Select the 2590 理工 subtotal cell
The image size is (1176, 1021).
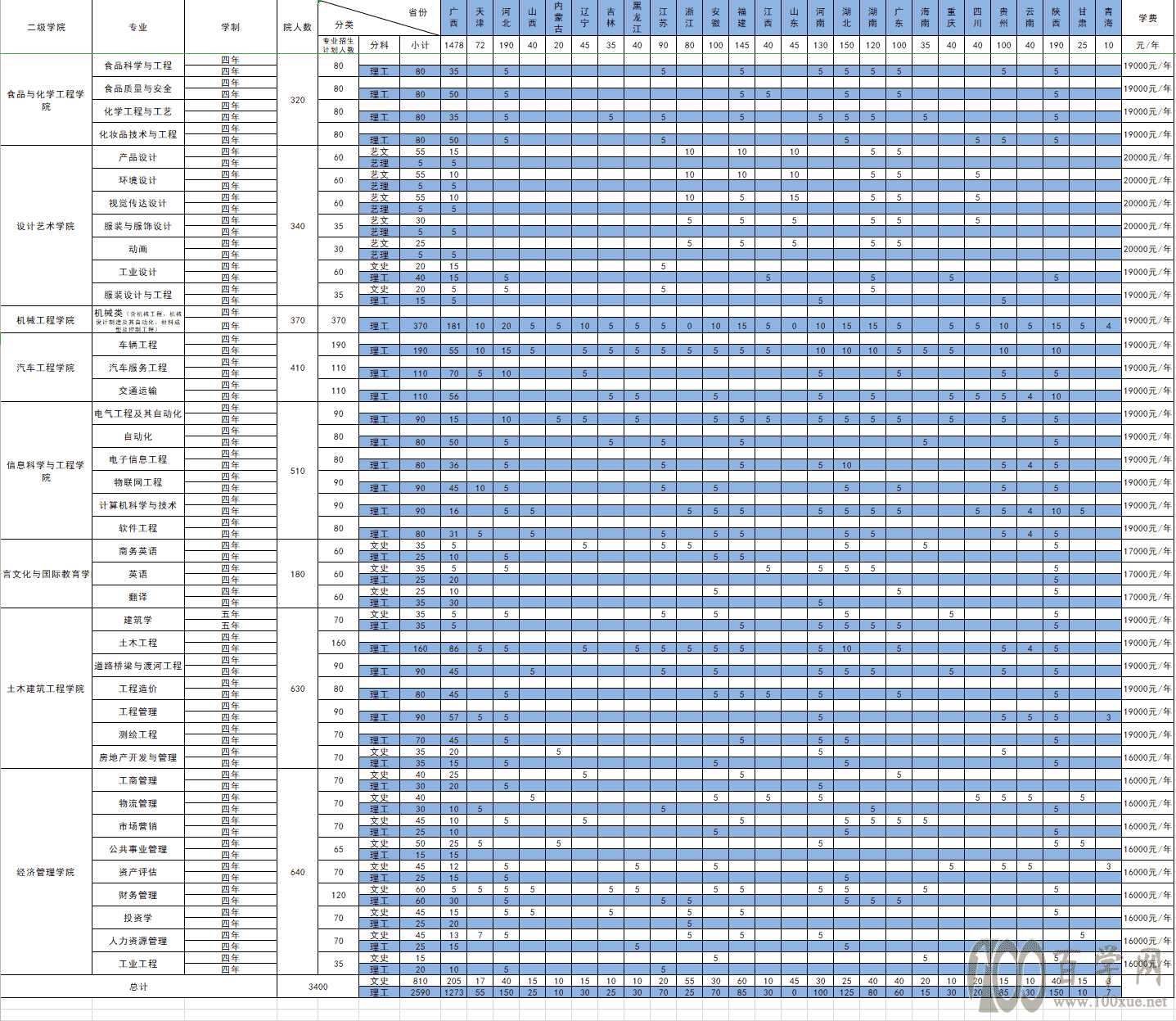tap(420, 992)
